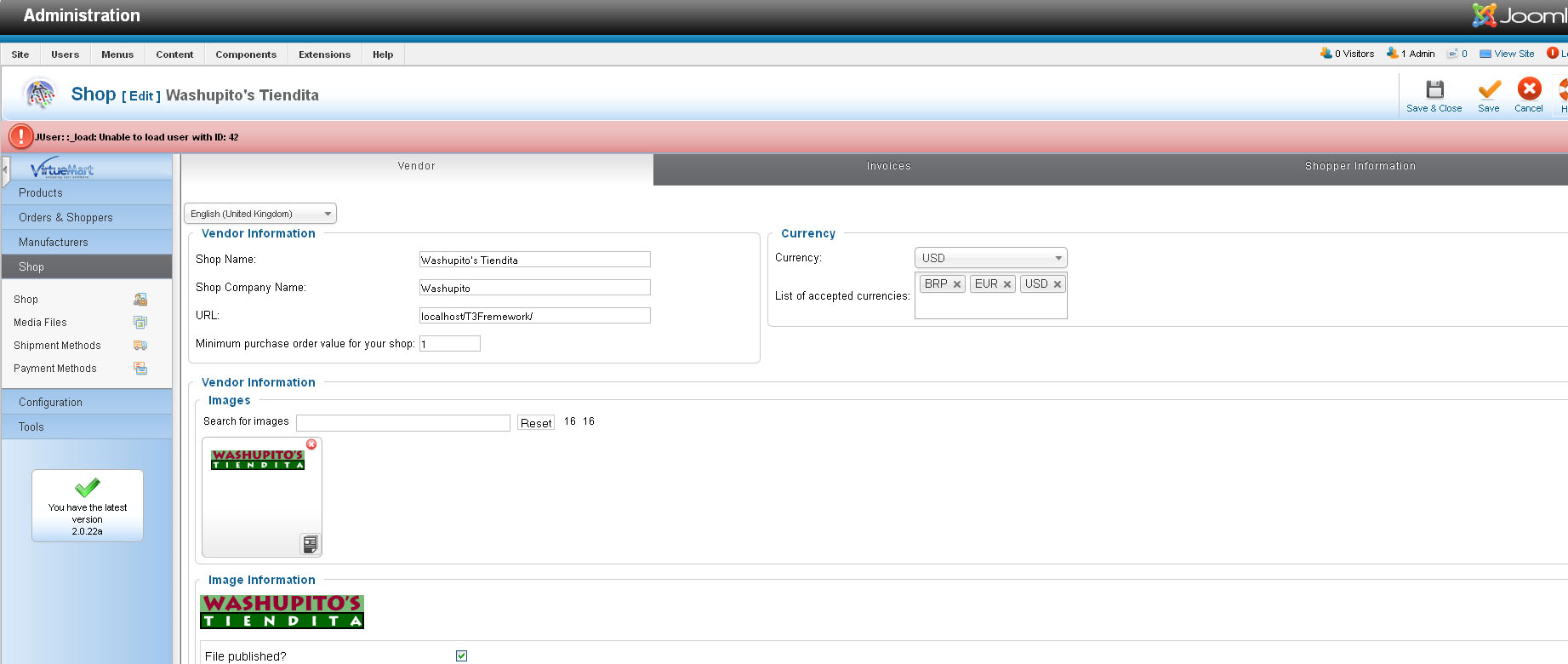Click the Shipment Methods truck icon
Screen dimensions: 1568x664
pos(140,346)
